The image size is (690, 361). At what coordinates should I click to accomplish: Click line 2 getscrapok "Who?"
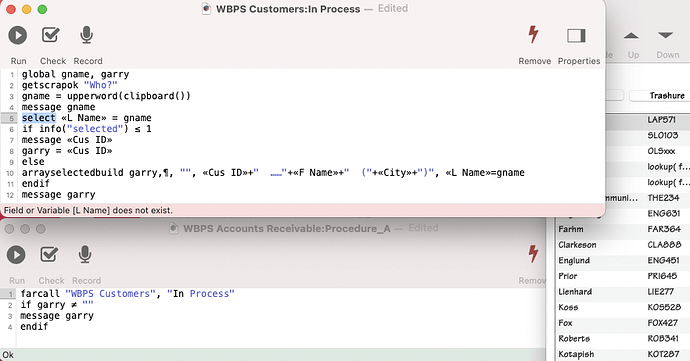[70, 85]
